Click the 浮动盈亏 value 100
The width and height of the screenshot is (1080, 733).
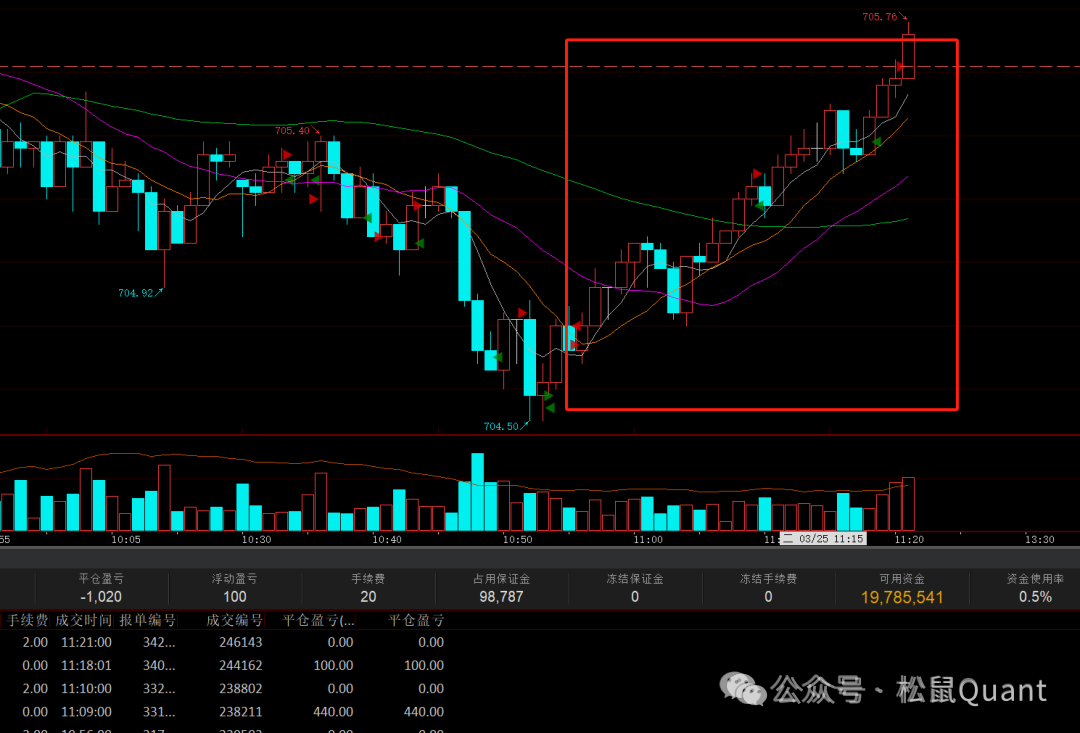click(x=234, y=597)
